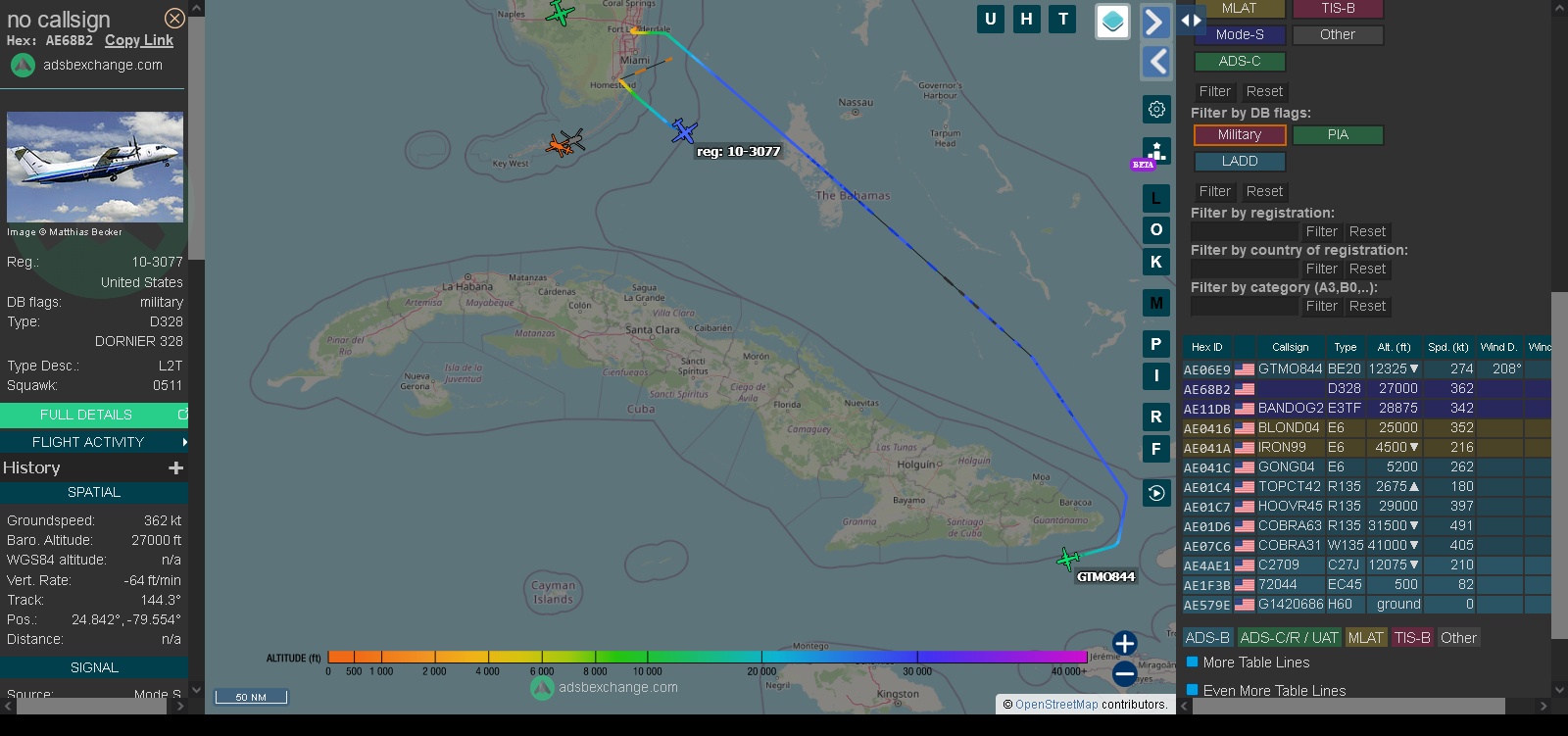Toggle the M map button
1568x736 pixels.
[x=1156, y=303]
